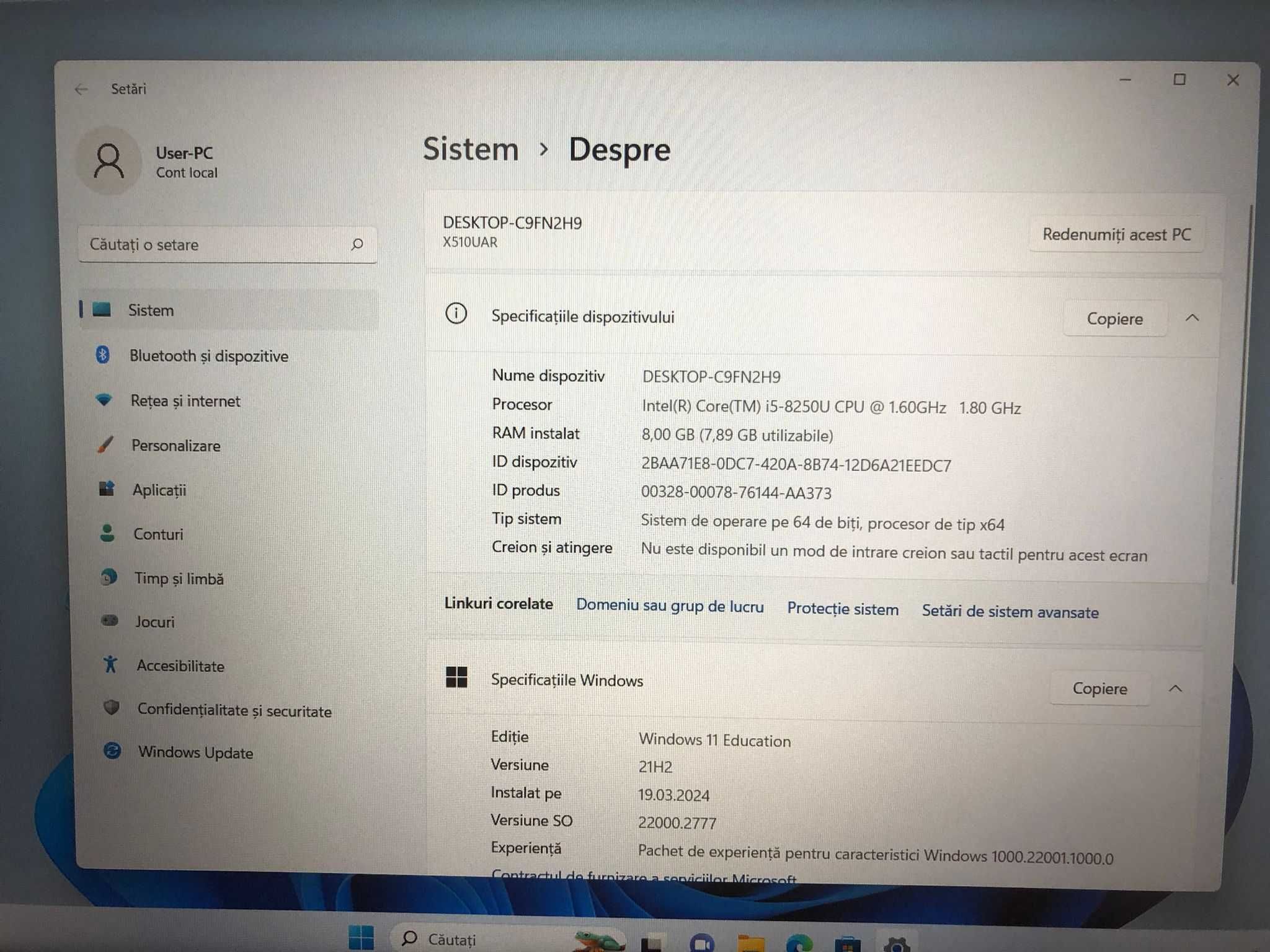
Task: Select the processor value i5-8250U text
Action: 831,407
